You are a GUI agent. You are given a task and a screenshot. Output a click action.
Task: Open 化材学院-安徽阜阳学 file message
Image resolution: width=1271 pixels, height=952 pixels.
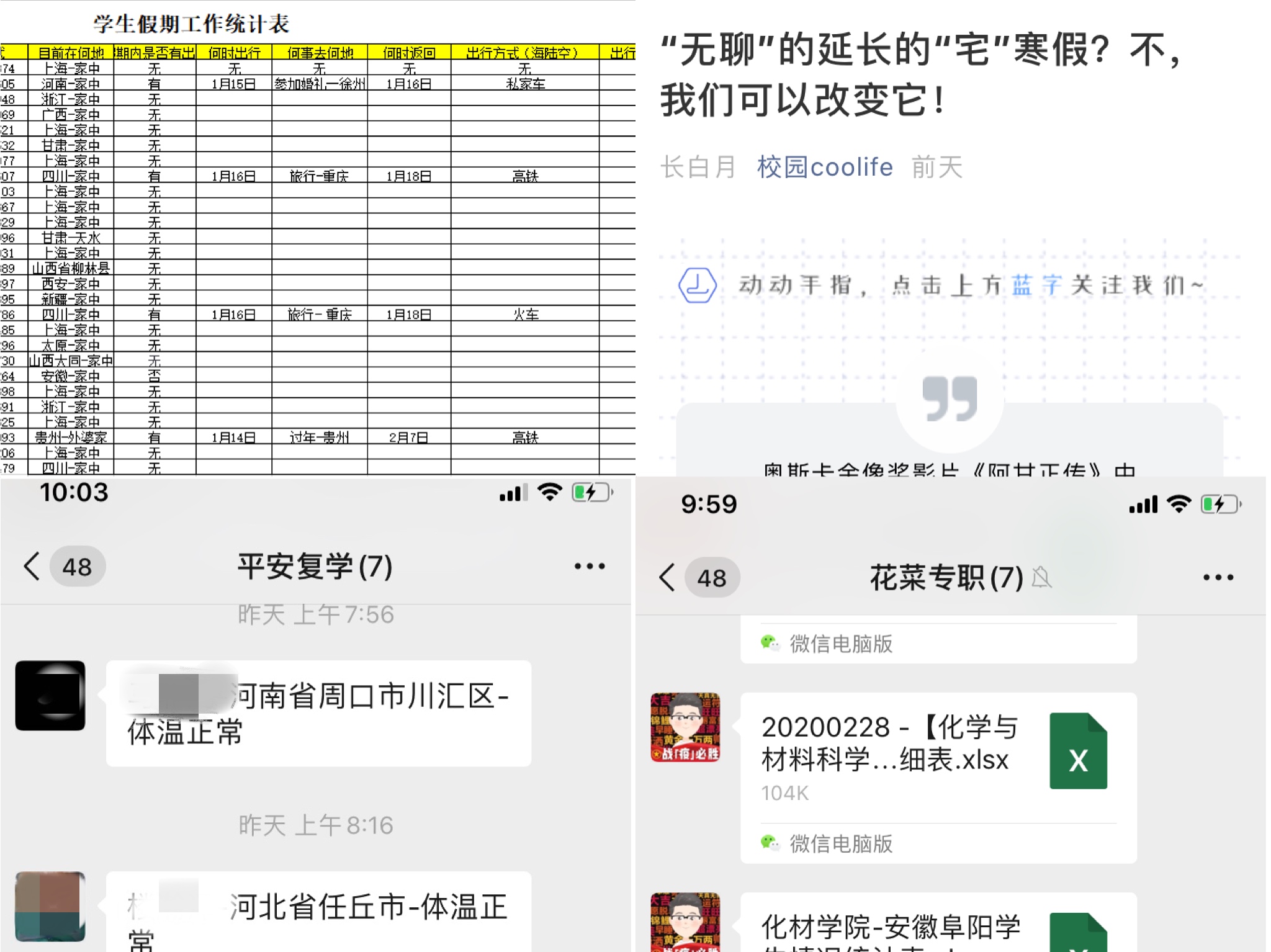[x=938, y=922]
